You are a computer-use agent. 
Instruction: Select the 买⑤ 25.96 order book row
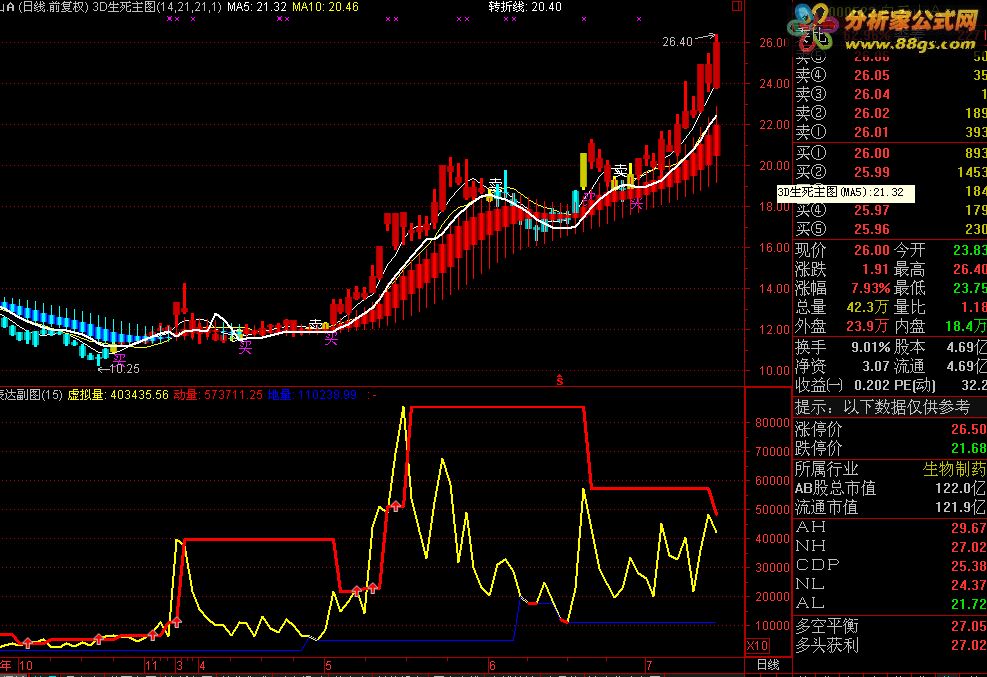click(889, 229)
